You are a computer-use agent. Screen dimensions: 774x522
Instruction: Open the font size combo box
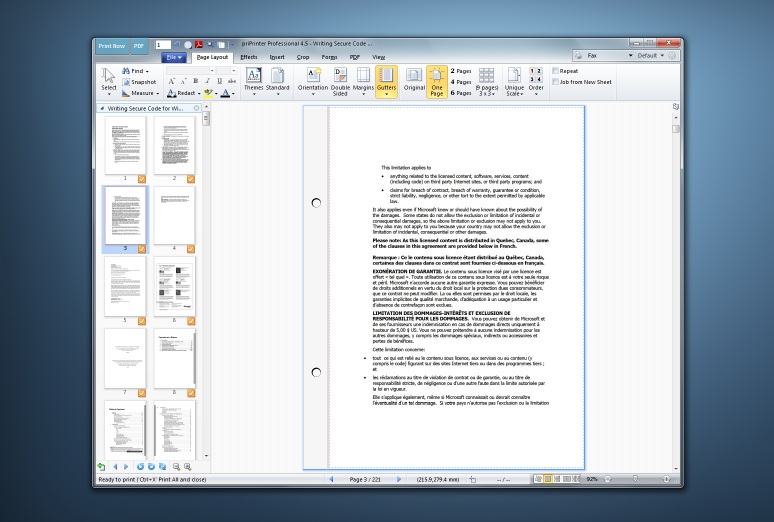coord(227,71)
